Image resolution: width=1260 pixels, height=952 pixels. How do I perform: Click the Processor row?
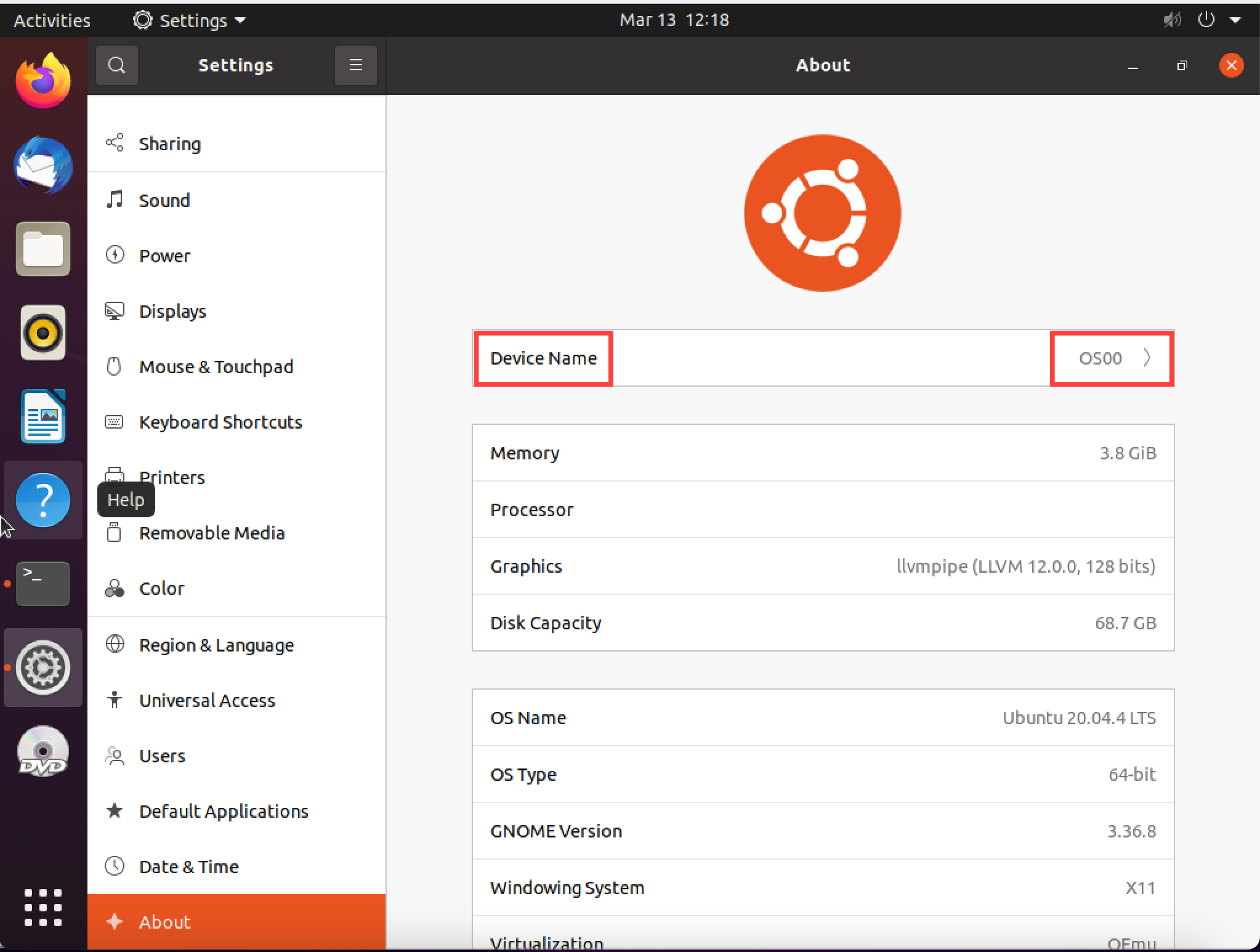pos(823,509)
